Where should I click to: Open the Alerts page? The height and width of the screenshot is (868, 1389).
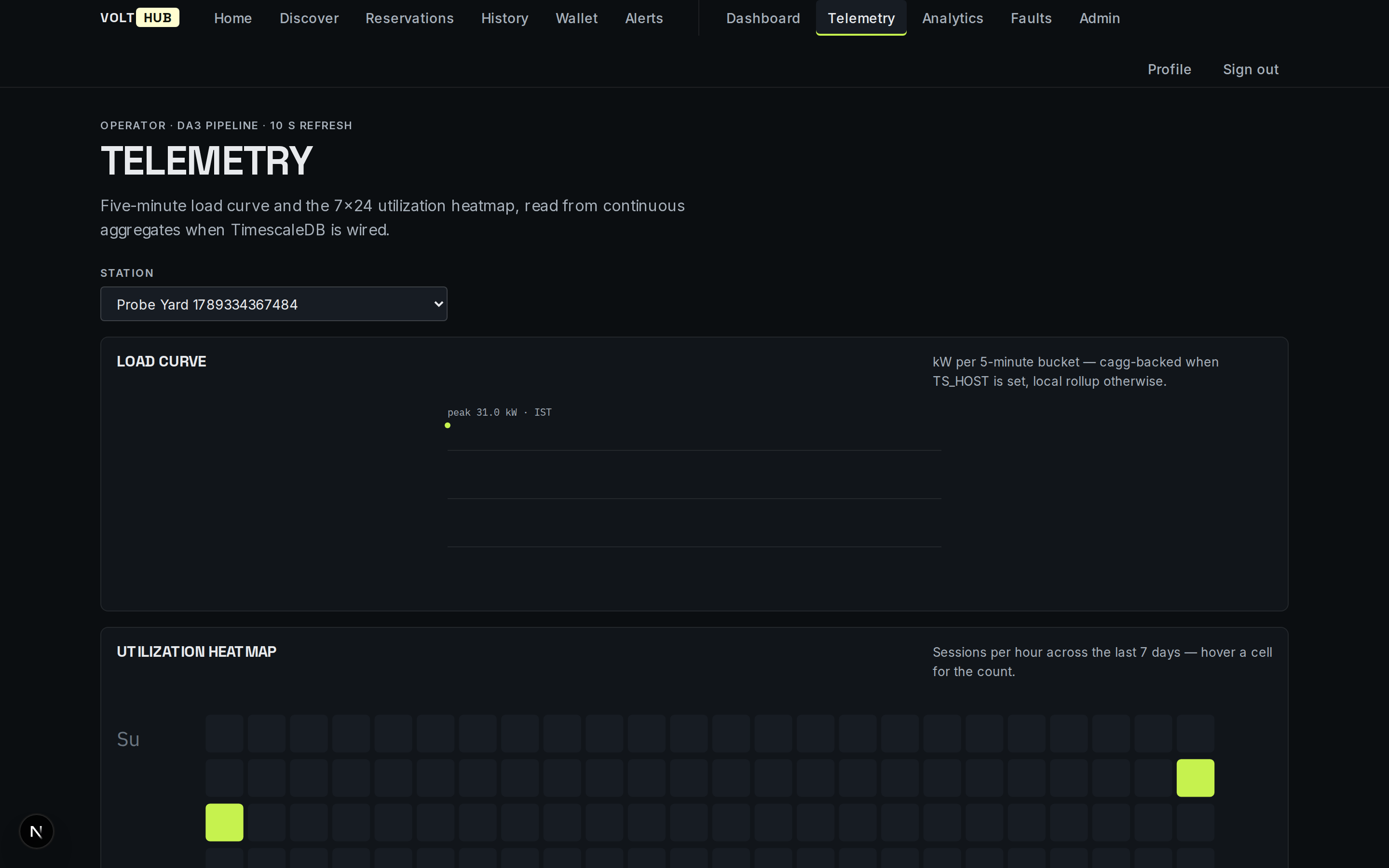click(644, 18)
